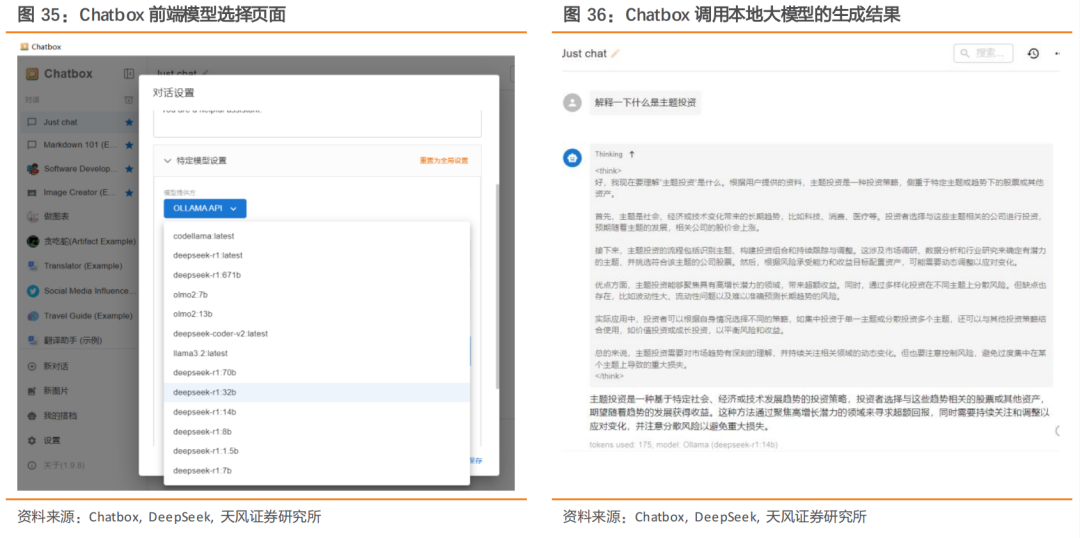Choose deepseek-r1:671b model
The width and height of the screenshot is (1080, 538).
(317, 275)
